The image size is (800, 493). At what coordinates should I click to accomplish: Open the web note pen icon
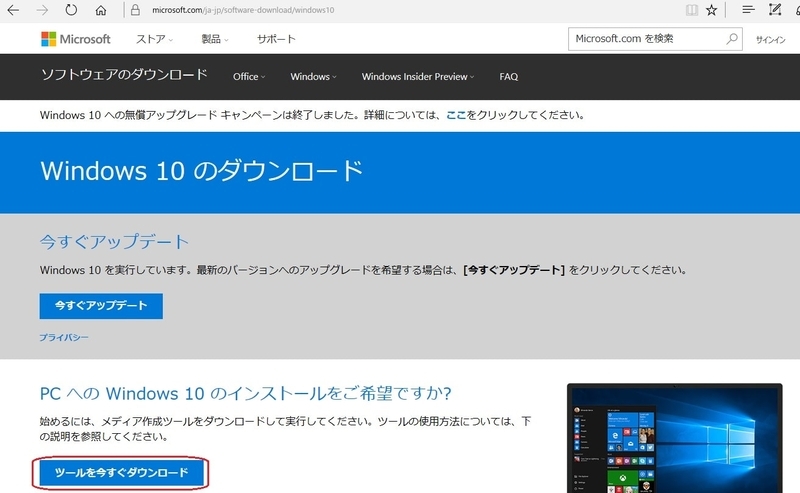coord(774,10)
